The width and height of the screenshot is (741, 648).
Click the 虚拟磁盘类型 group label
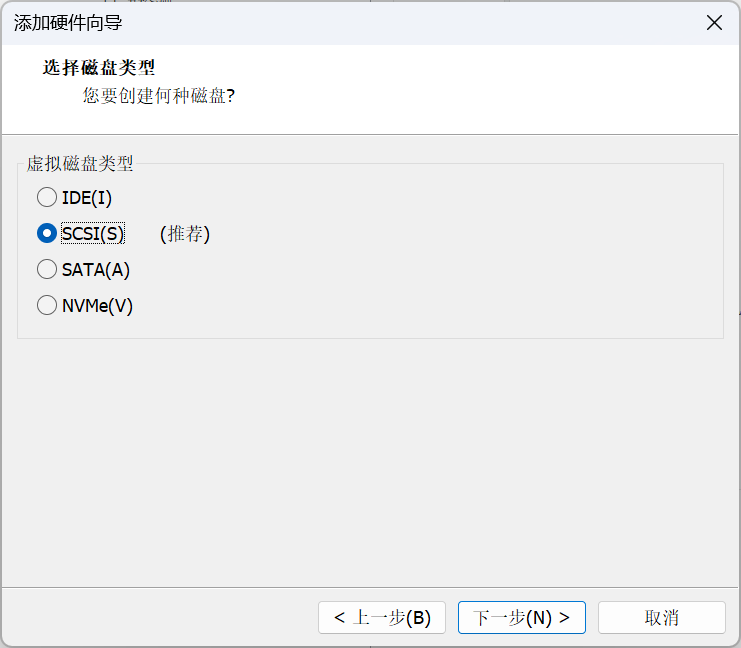[80, 164]
